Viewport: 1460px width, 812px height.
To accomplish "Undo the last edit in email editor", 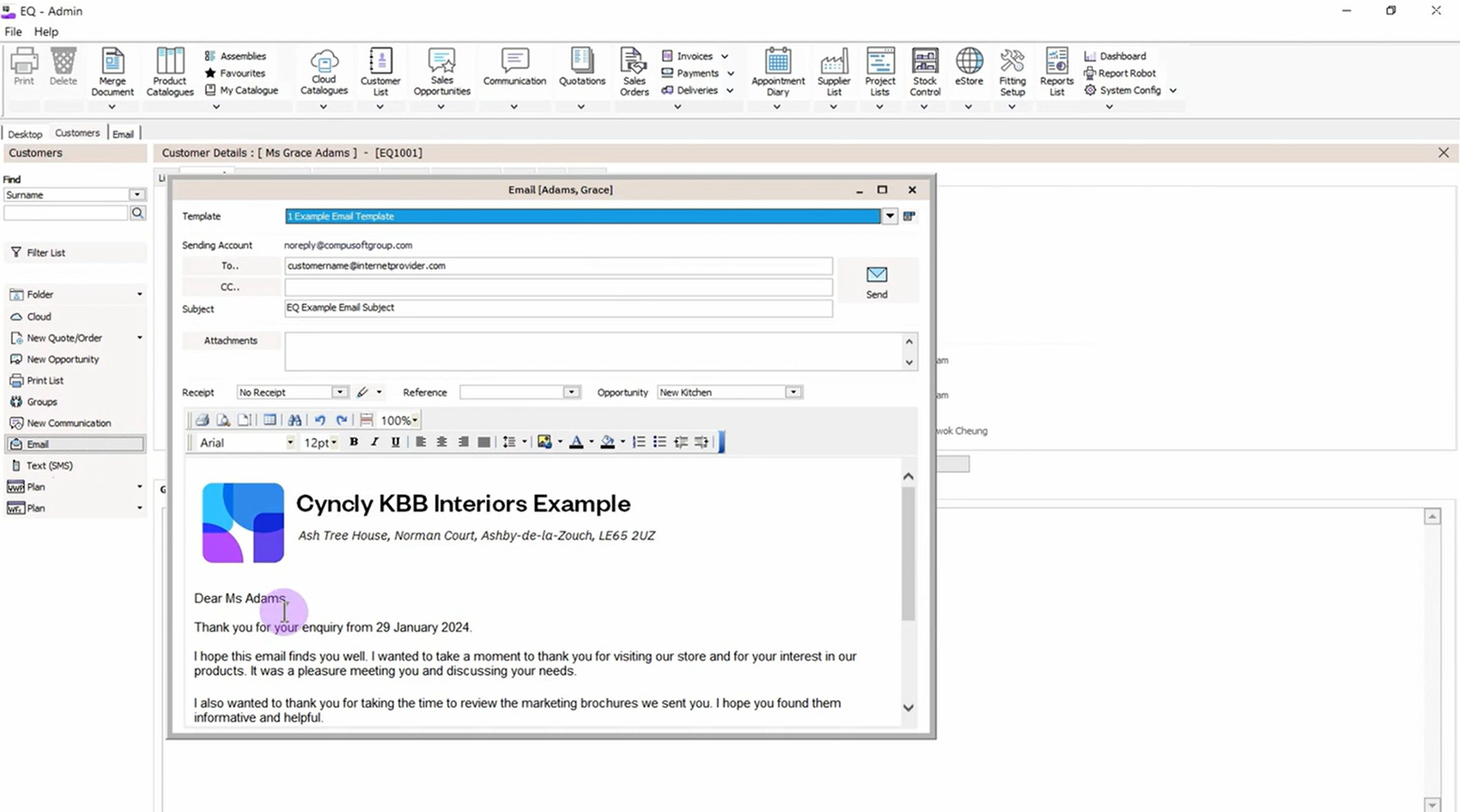I will [x=320, y=420].
